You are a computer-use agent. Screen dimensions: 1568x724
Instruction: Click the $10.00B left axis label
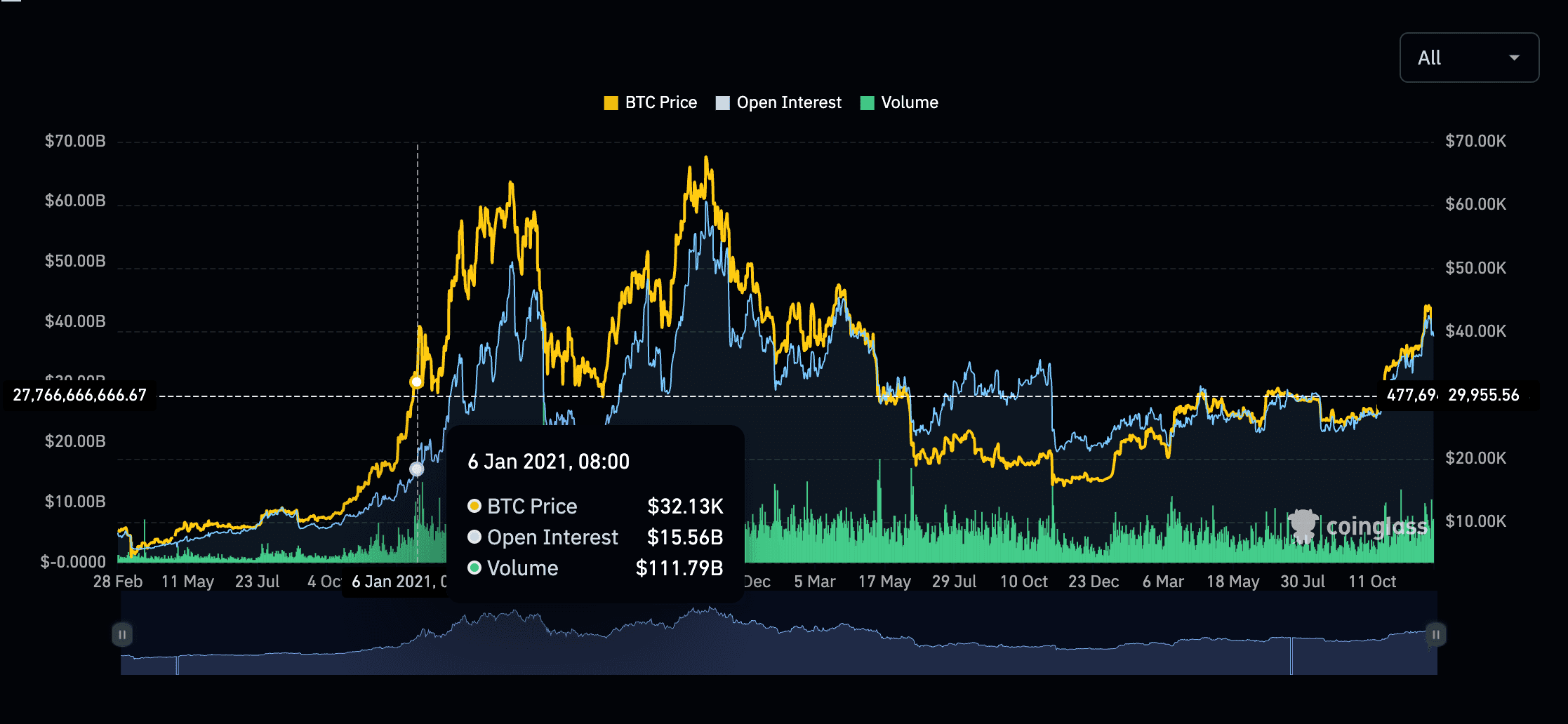pyautogui.click(x=75, y=502)
